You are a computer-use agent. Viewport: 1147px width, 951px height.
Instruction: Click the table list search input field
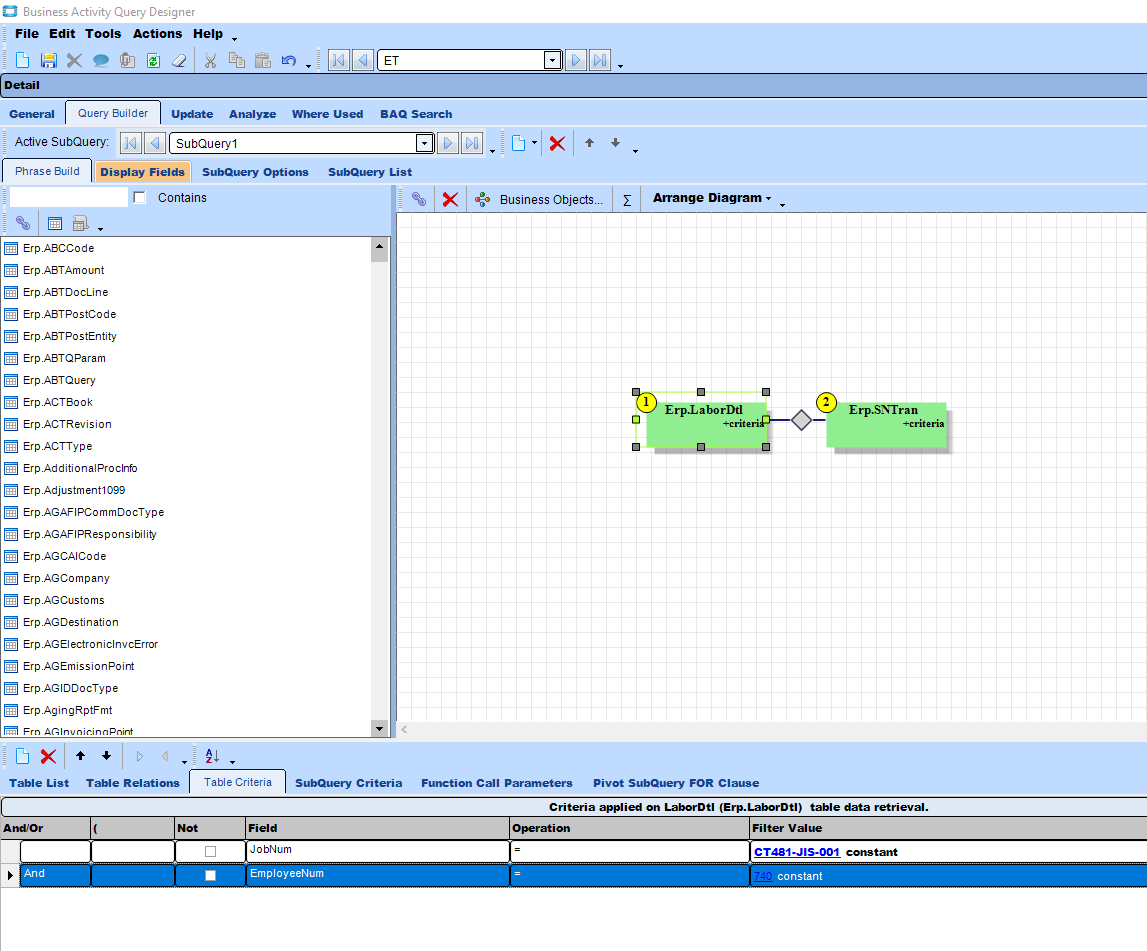68,198
